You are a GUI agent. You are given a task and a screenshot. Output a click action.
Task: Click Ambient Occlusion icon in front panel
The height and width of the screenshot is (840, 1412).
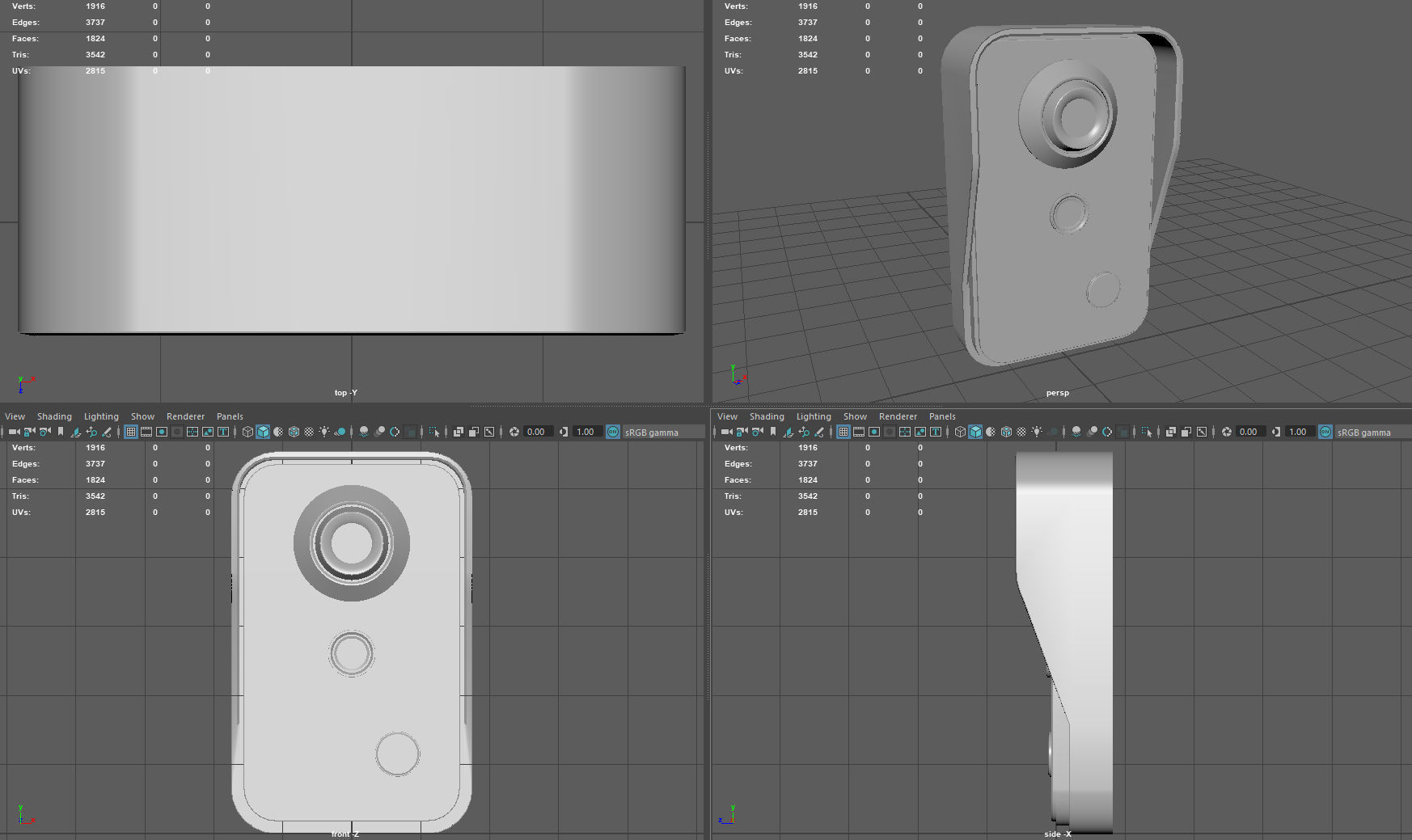click(364, 432)
